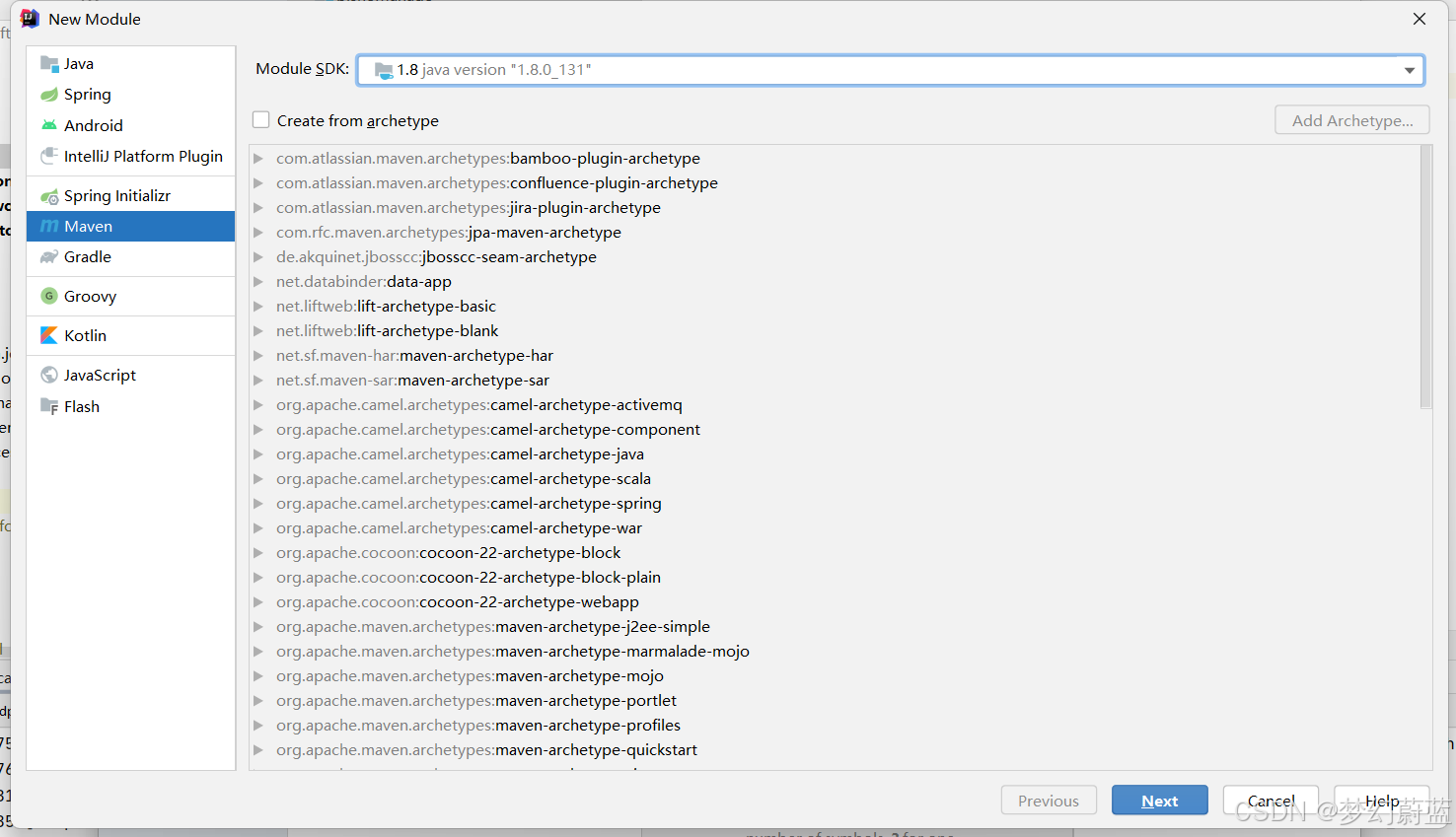Click the archetype list vertical scrollbar
The height and width of the screenshot is (837, 1456).
tap(1425, 277)
